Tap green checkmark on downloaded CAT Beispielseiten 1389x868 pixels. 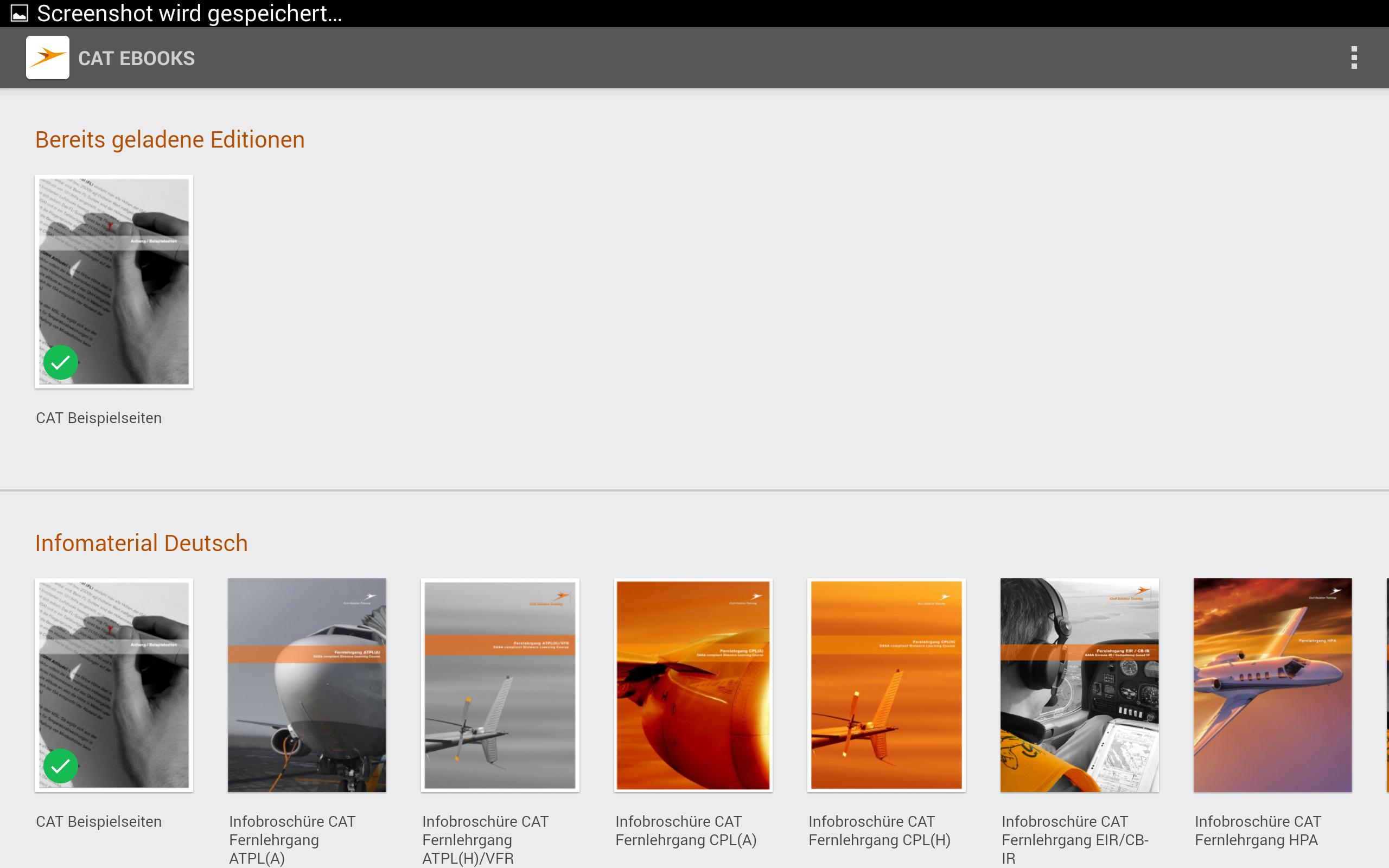(x=61, y=362)
